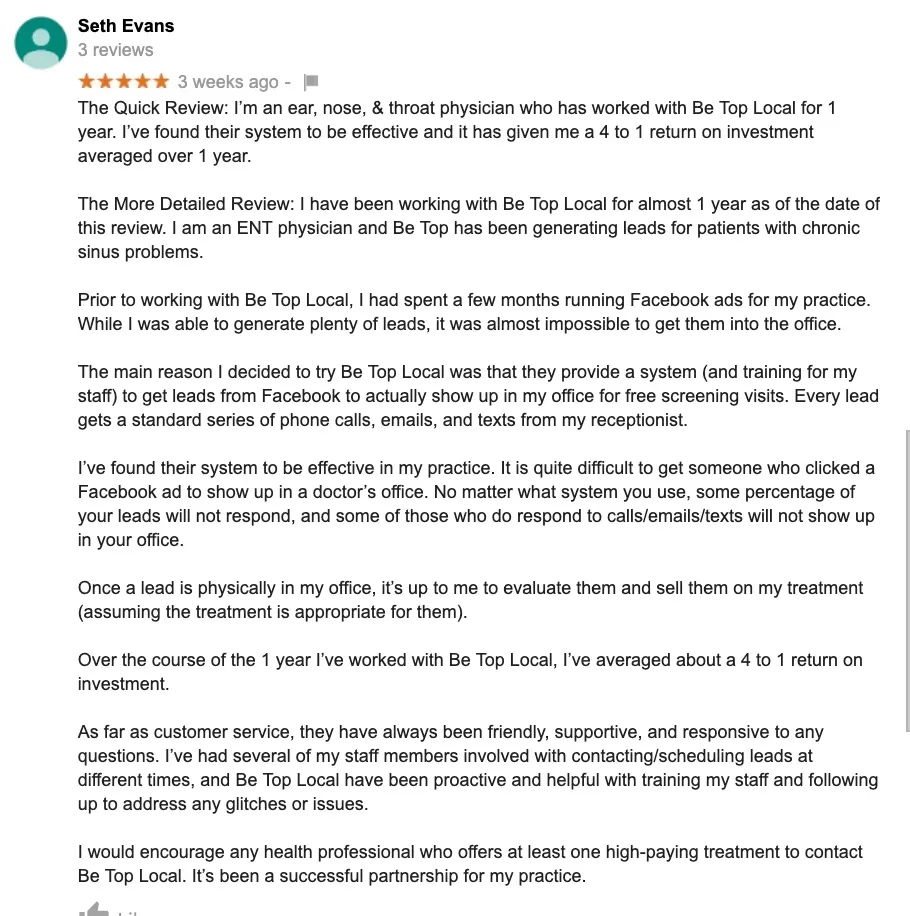910x916 pixels.
Task: Flag this review as inappropriate
Action: click(311, 82)
